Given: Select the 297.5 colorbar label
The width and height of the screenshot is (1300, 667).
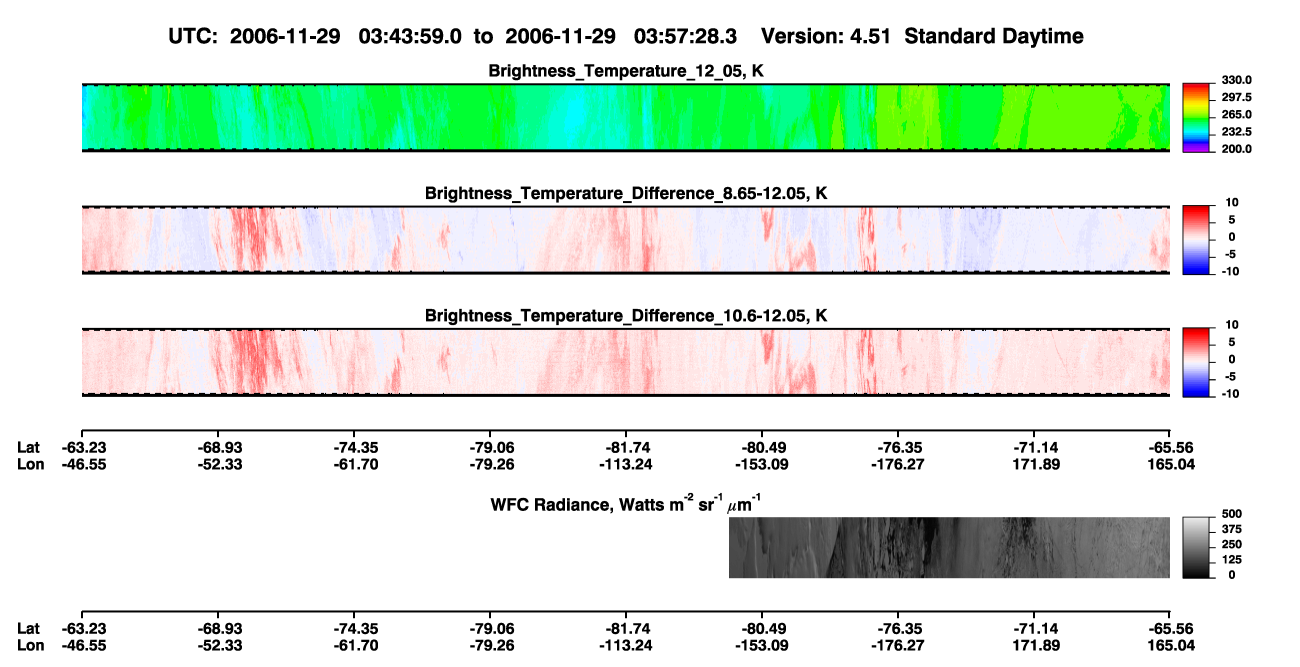Looking at the screenshot, I should point(1236,97).
